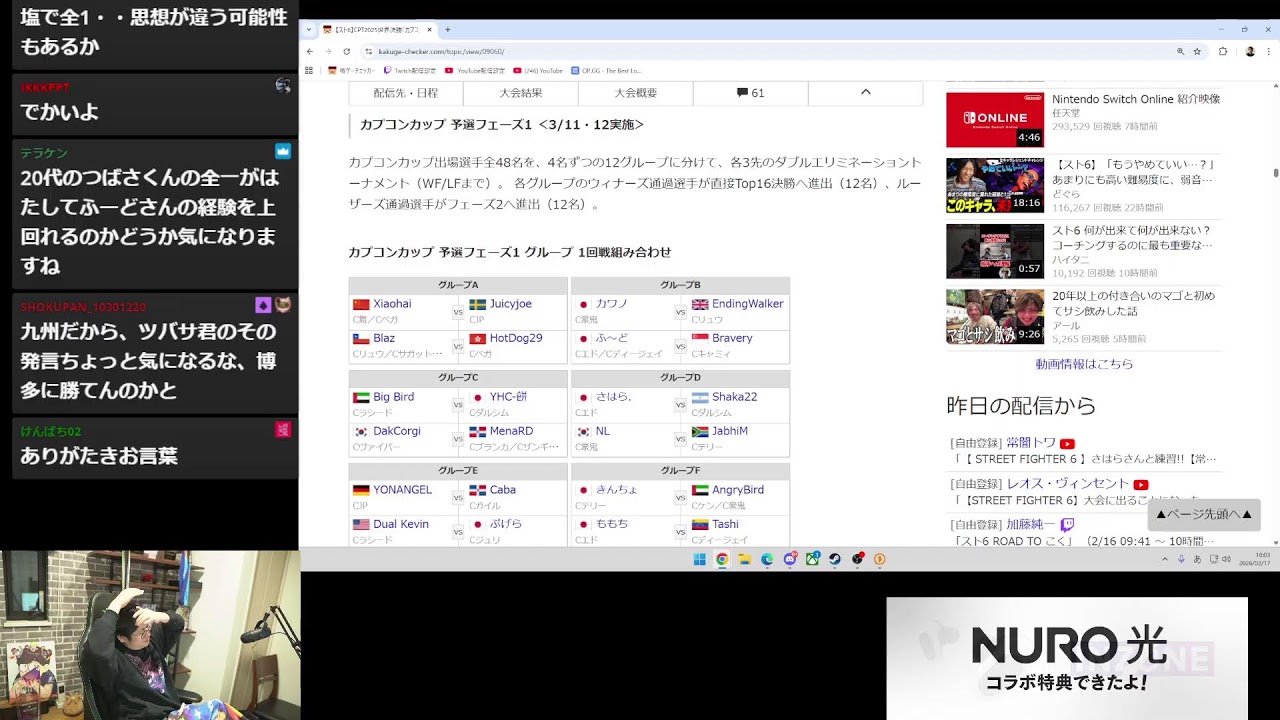Toggle the Japanese IME あ indicator

[x=1198, y=559]
